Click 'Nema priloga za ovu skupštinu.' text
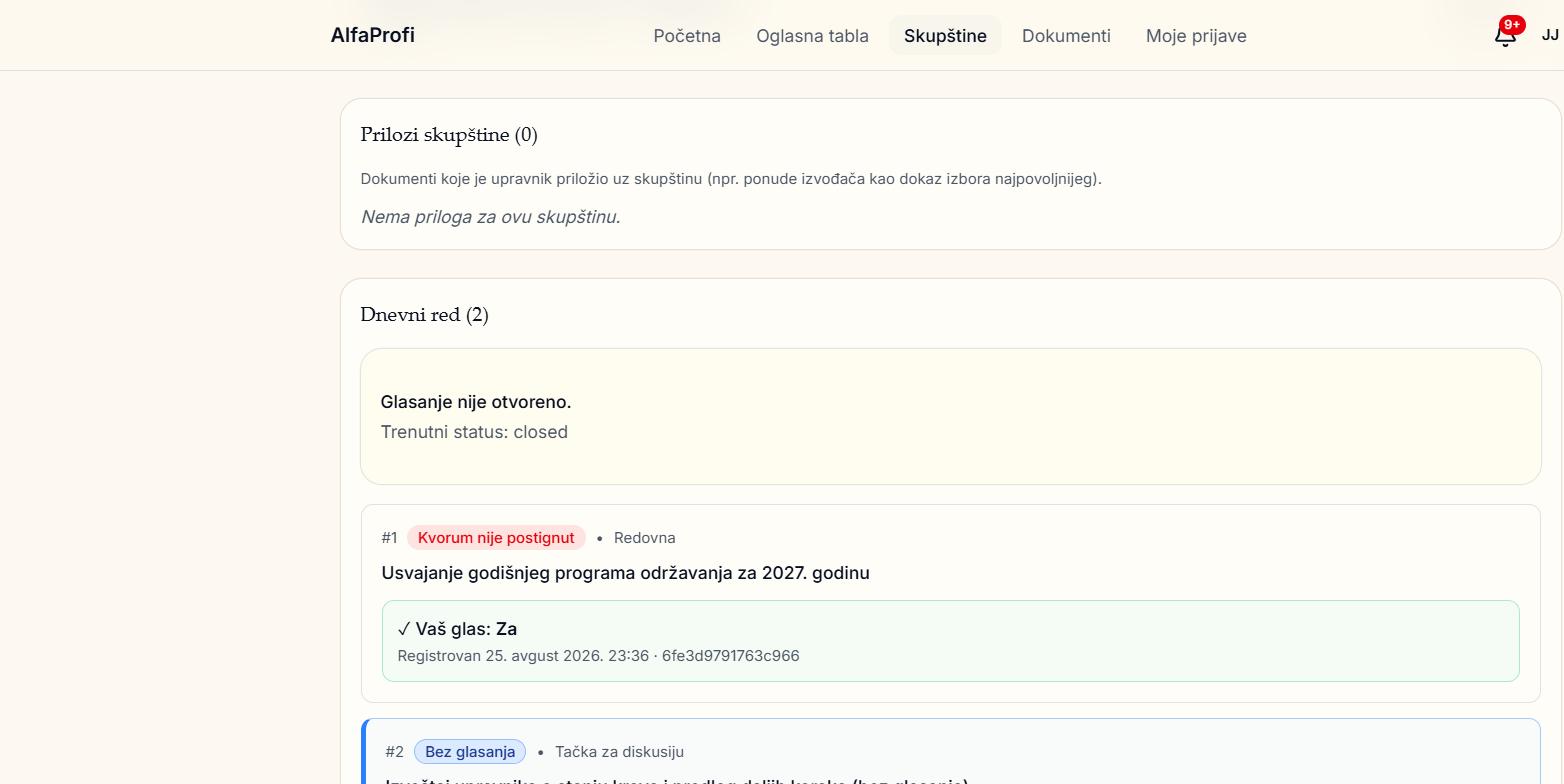Screen dimensions: 1564x784 click(490, 217)
